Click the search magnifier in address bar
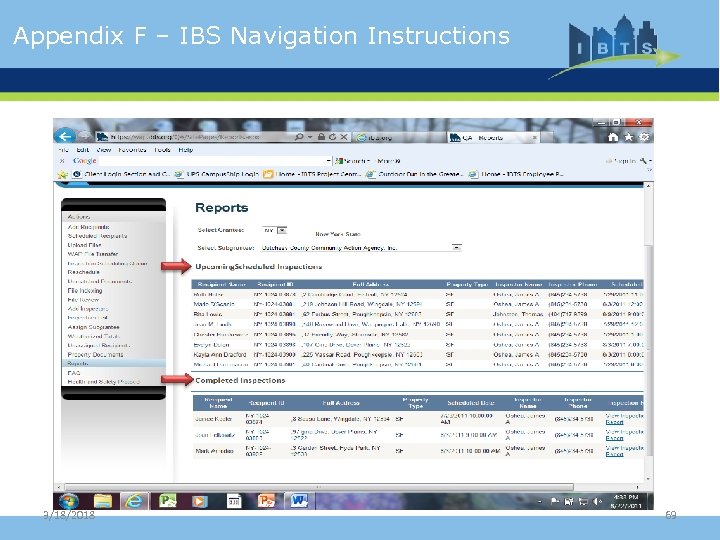This screenshot has height=540, width=720. (299, 137)
